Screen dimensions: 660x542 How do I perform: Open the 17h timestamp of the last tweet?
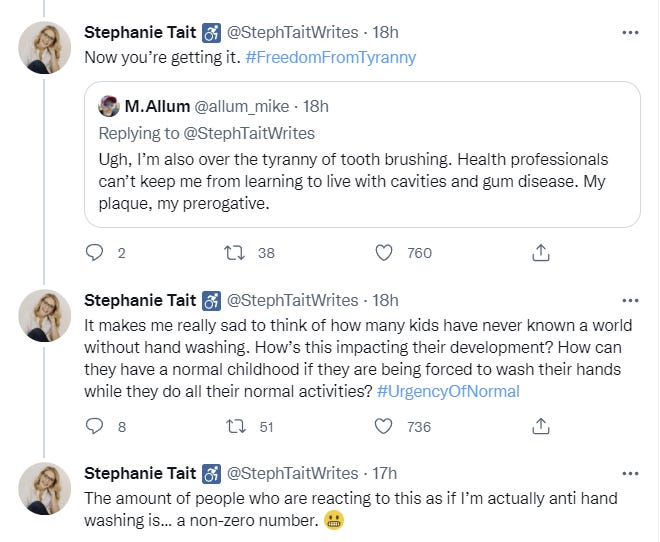(383, 473)
